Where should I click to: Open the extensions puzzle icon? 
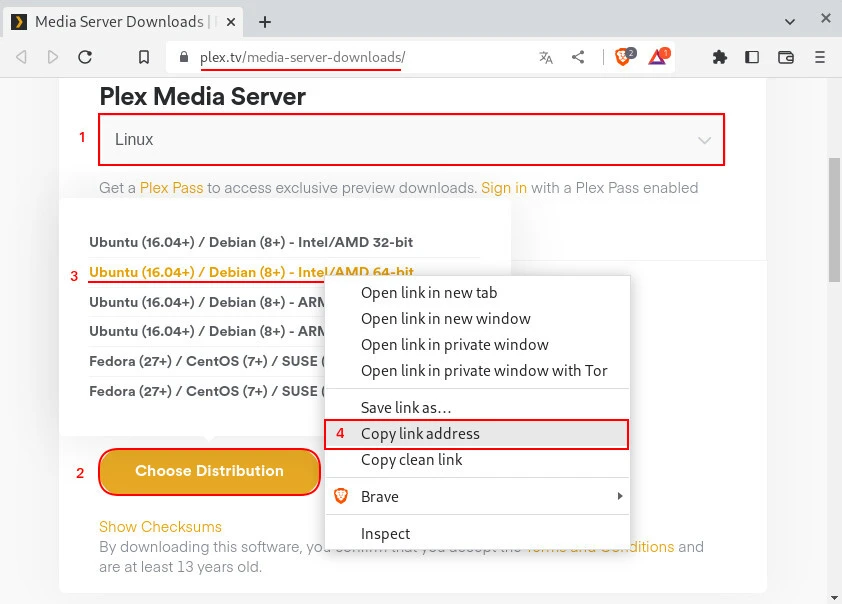(720, 57)
